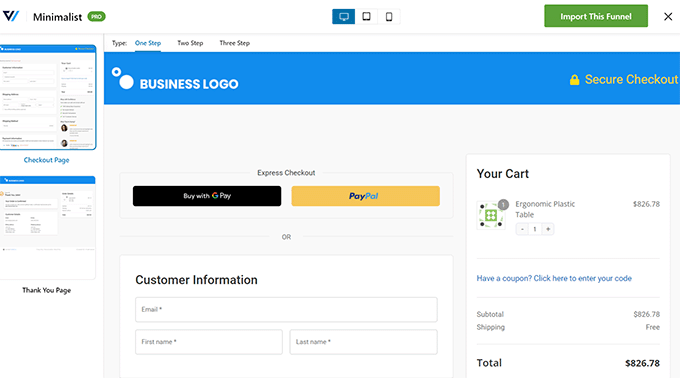Click Import This Funnel button

596,16
